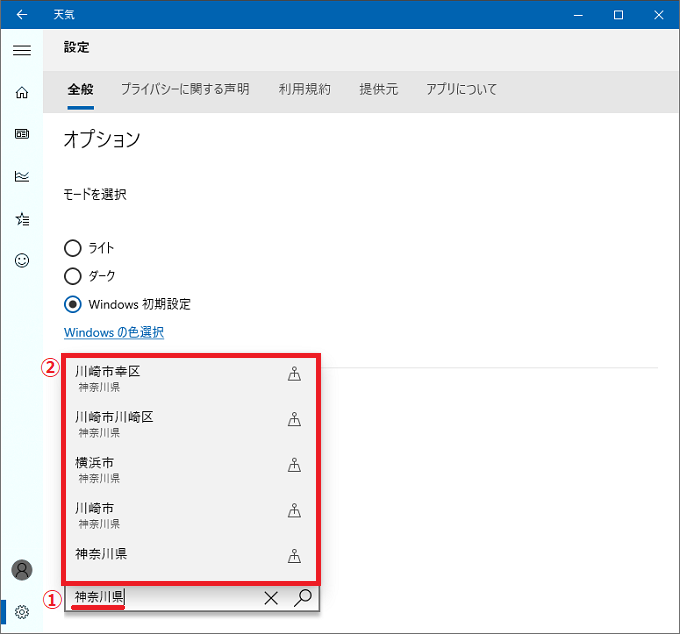Open the Windows の色選択 link
Image resolution: width=680 pixels, height=634 pixels.
tap(114, 333)
